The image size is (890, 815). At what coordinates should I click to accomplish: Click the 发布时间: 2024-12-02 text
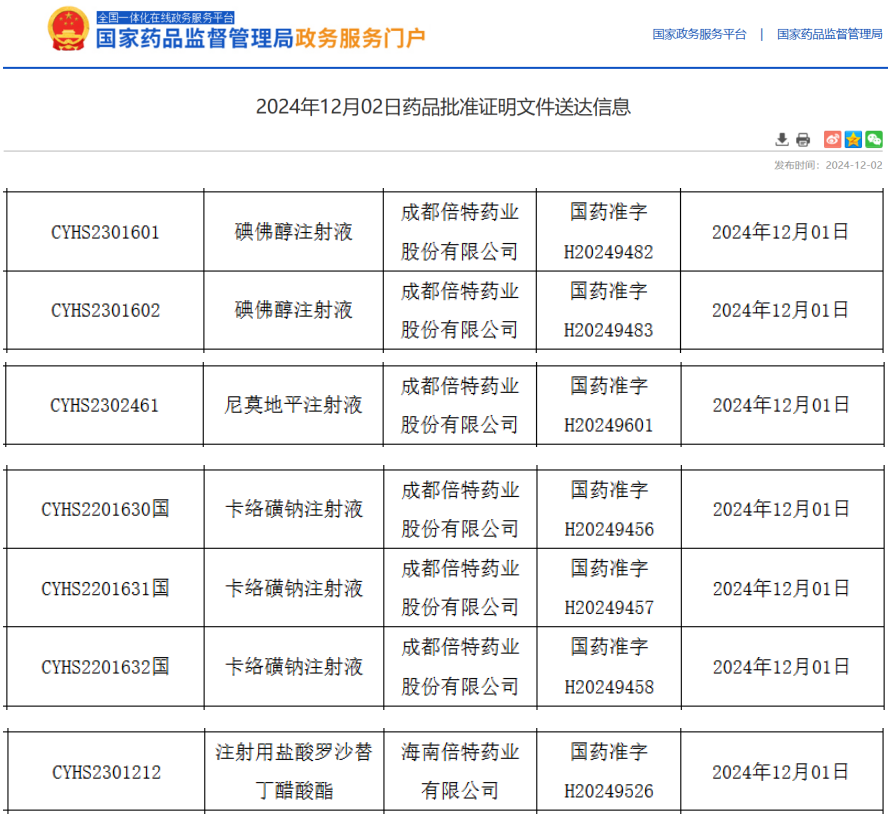click(x=828, y=165)
